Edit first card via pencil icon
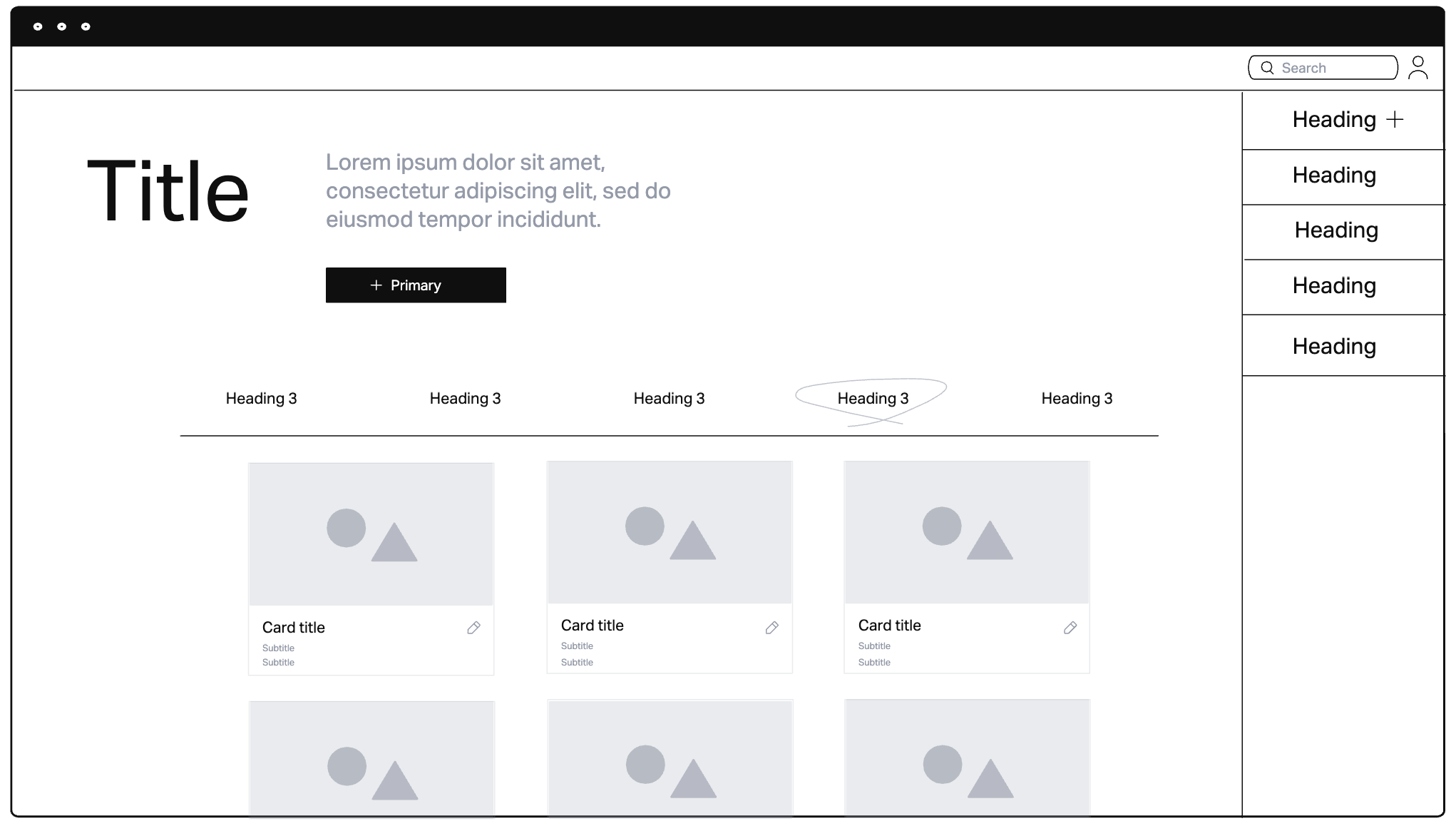 tap(473, 628)
